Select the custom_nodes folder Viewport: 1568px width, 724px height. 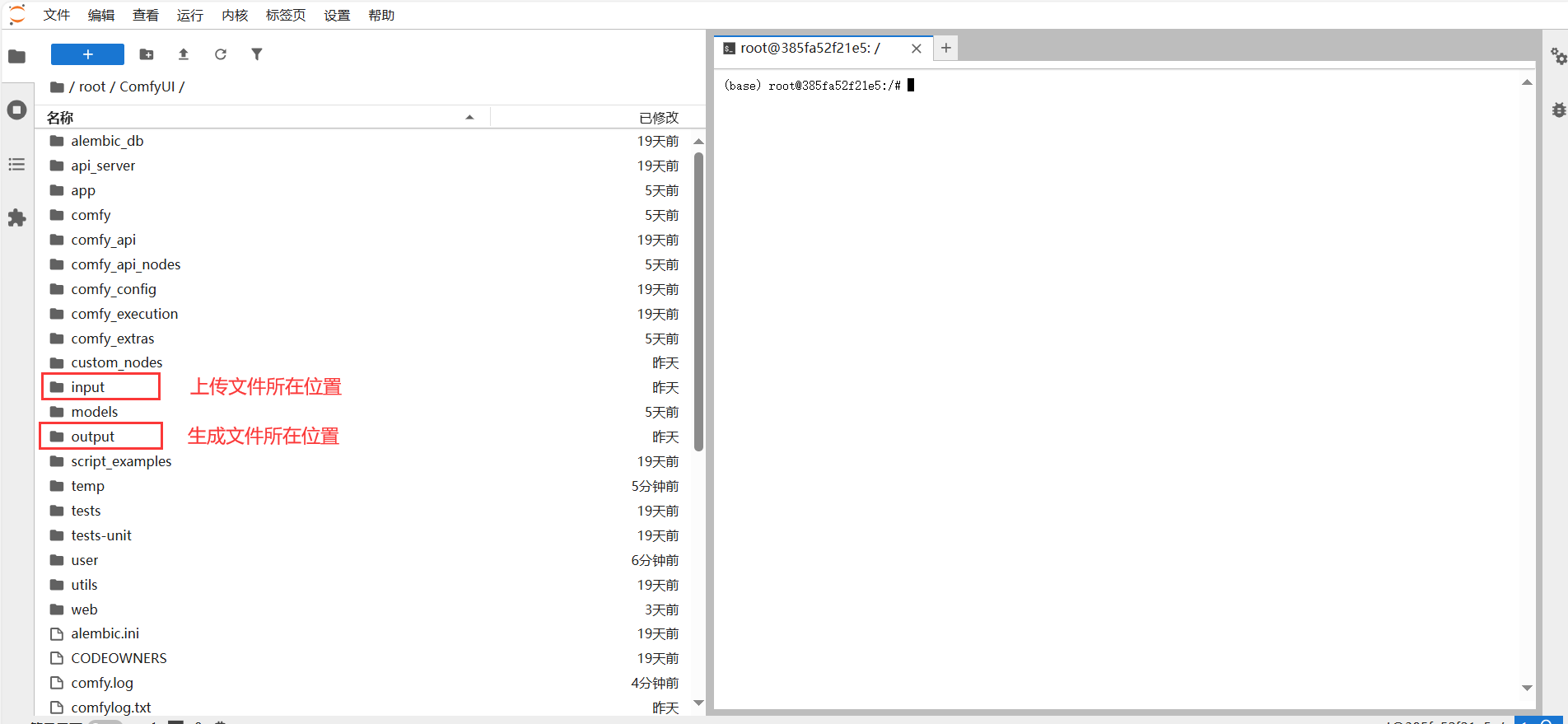coord(116,362)
